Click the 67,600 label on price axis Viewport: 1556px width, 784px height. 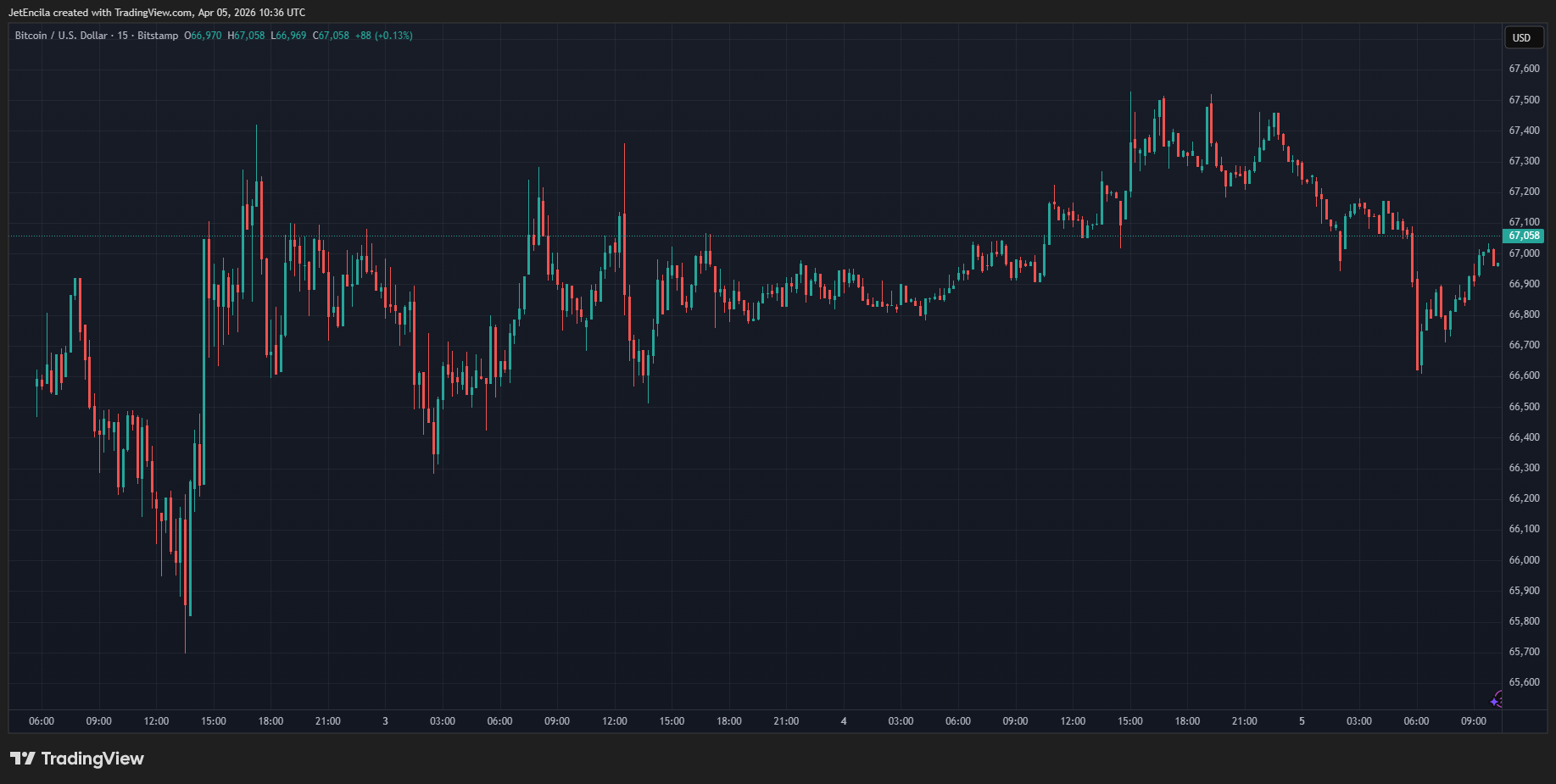tap(1524, 69)
